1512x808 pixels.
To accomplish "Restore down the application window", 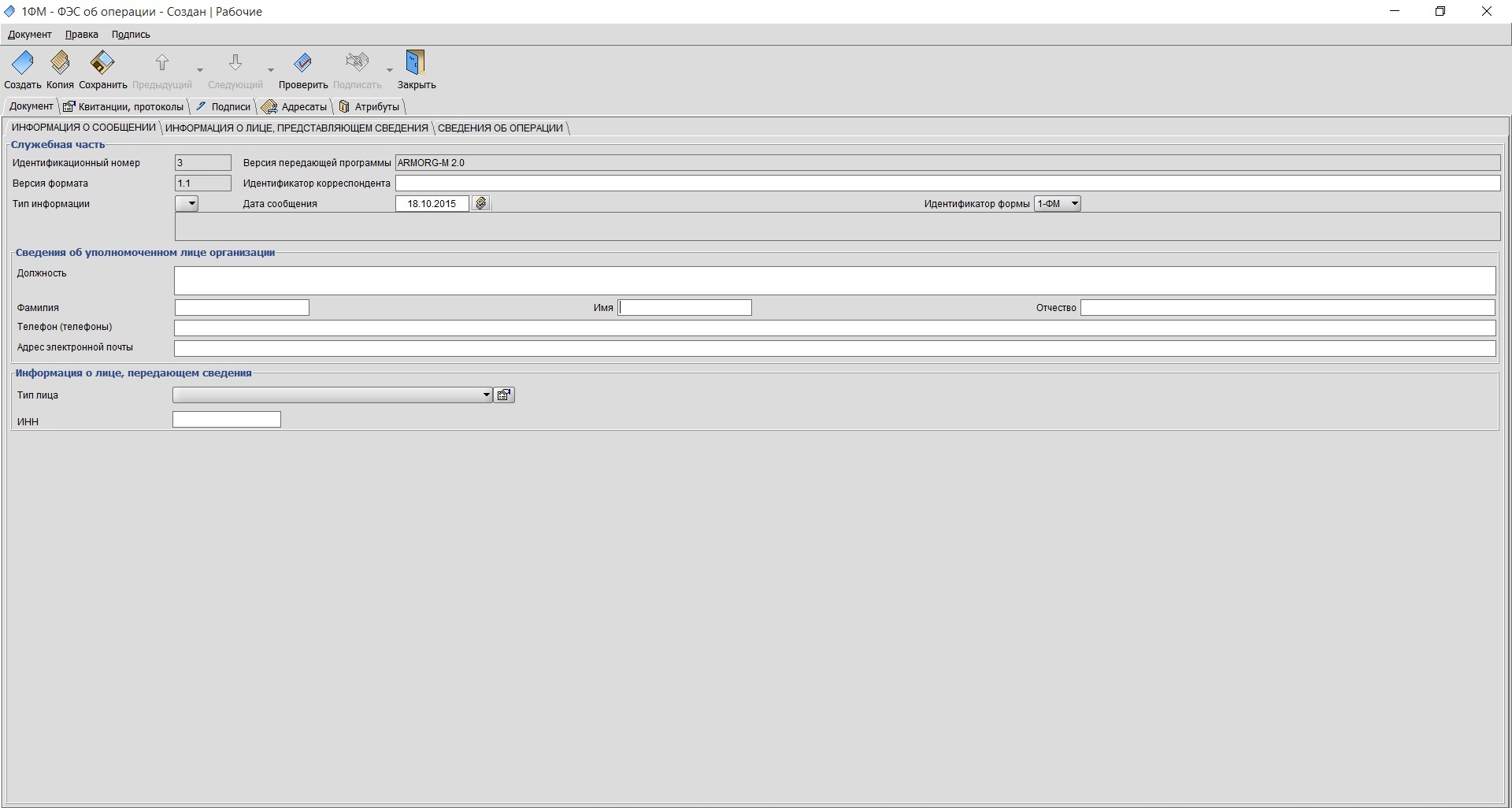I will pos(1440,11).
